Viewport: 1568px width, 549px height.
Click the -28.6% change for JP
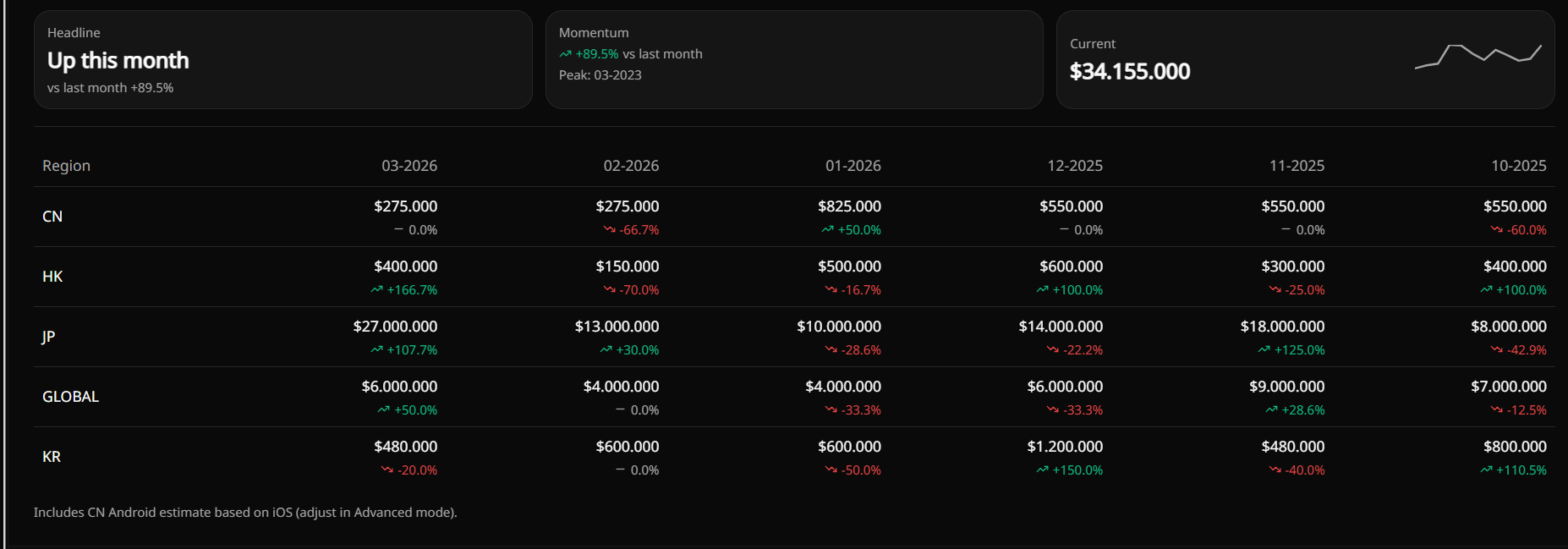click(x=861, y=350)
